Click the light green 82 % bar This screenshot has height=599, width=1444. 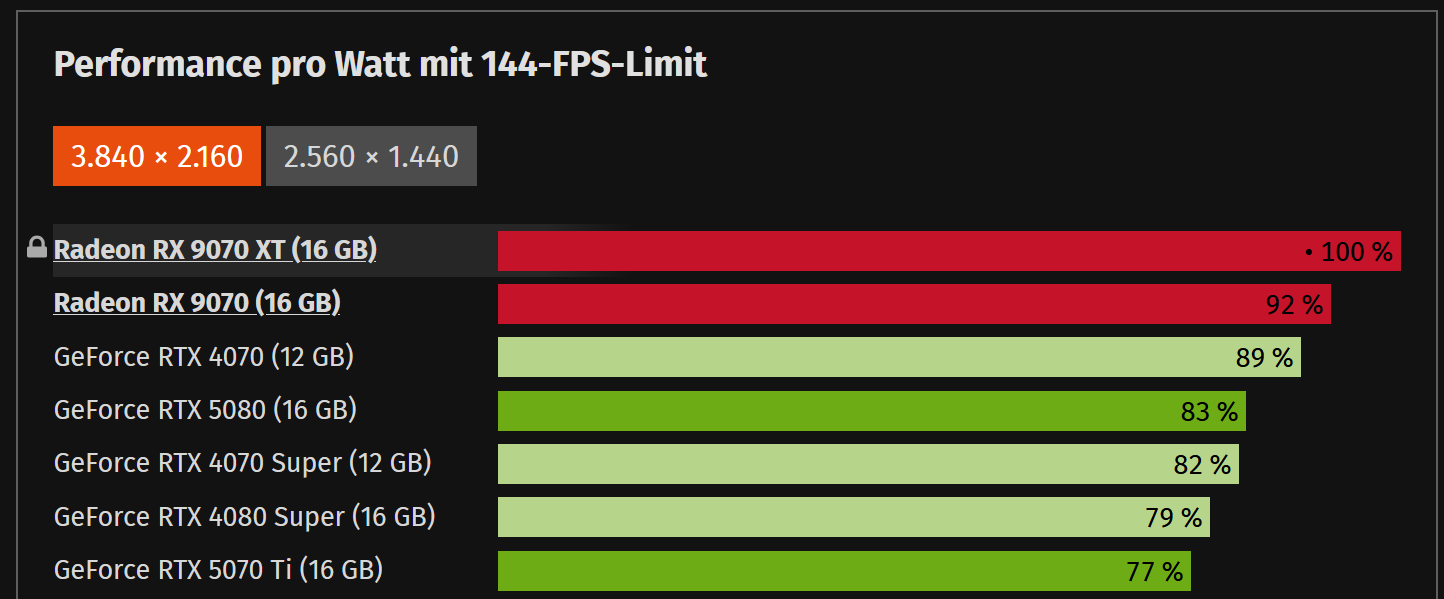point(868,464)
